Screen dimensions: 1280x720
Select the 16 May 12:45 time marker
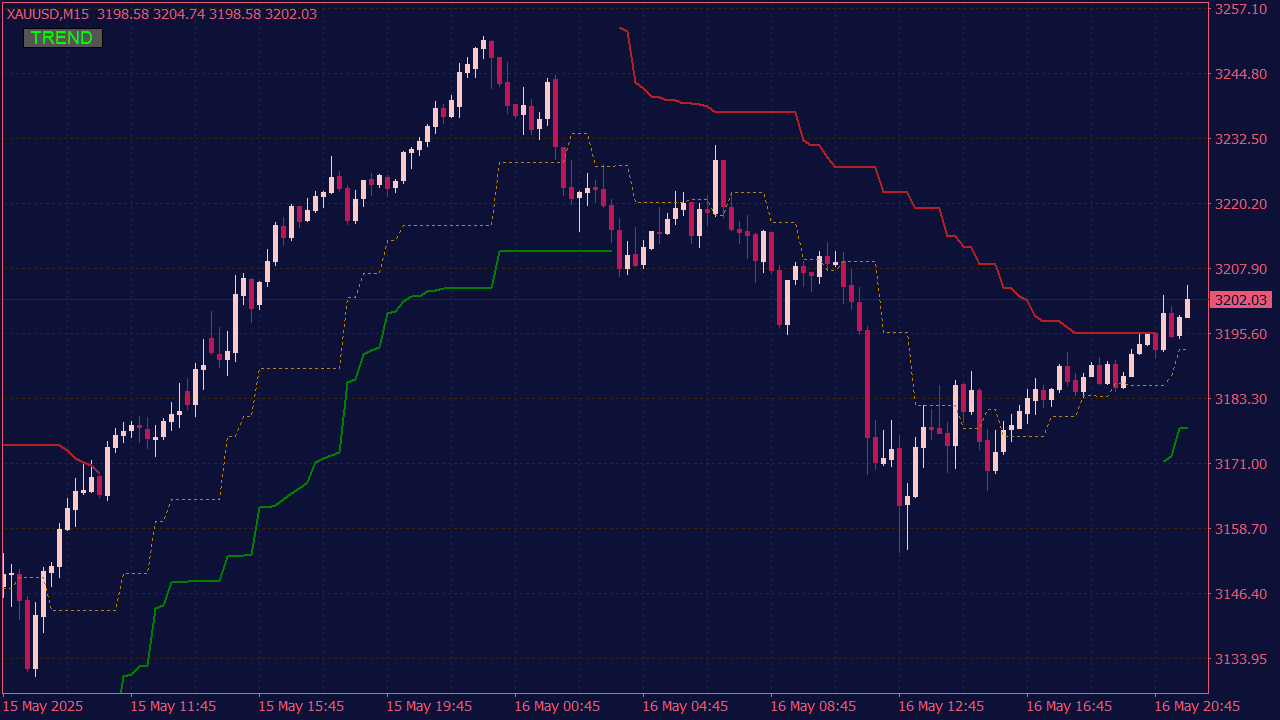[x=941, y=707]
